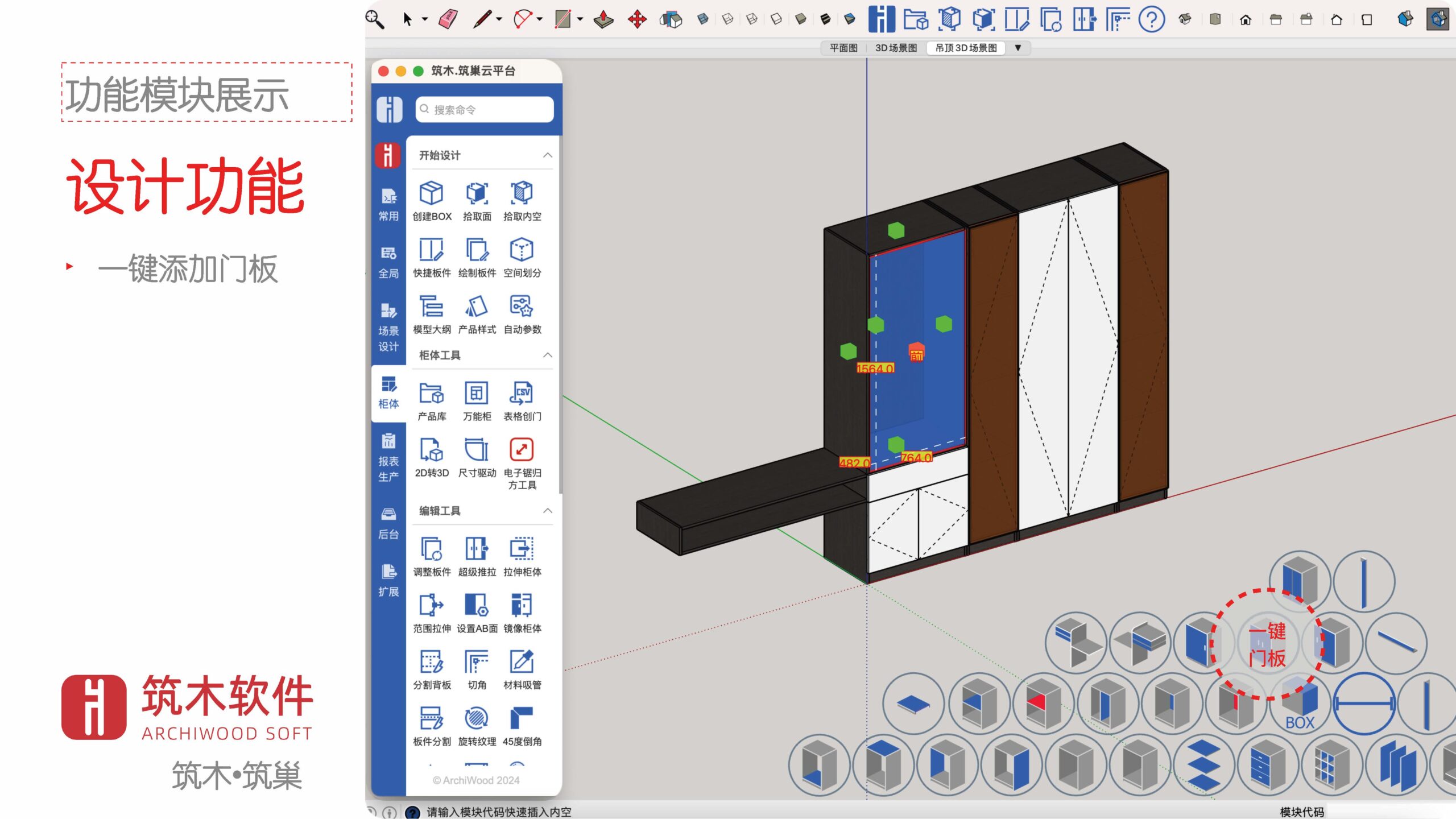Collapse the 柜体工具 section
This screenshot has height=819, width=1456.
[x=547, y=355]
